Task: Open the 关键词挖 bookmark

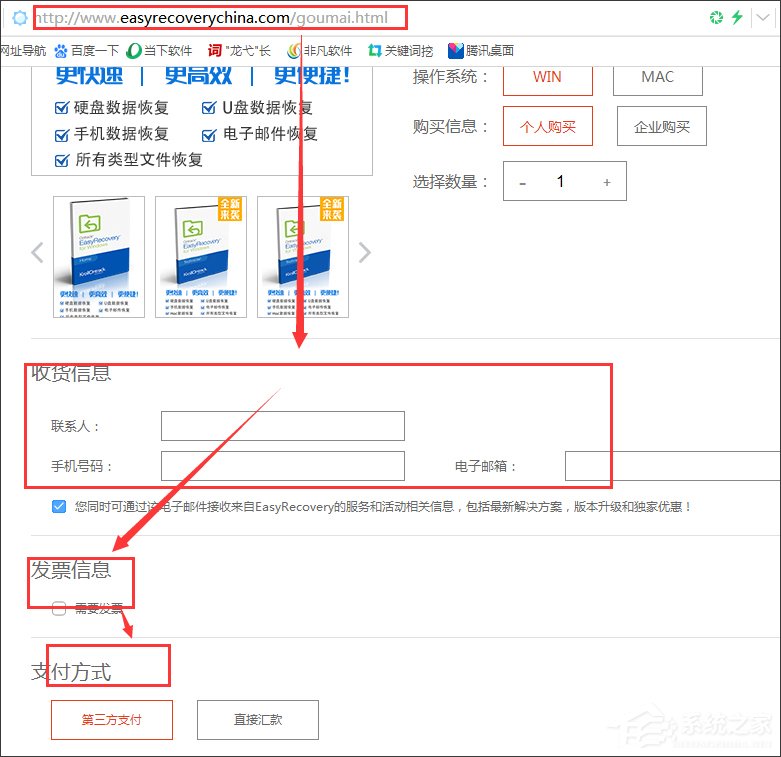Action: coord(400,50)
